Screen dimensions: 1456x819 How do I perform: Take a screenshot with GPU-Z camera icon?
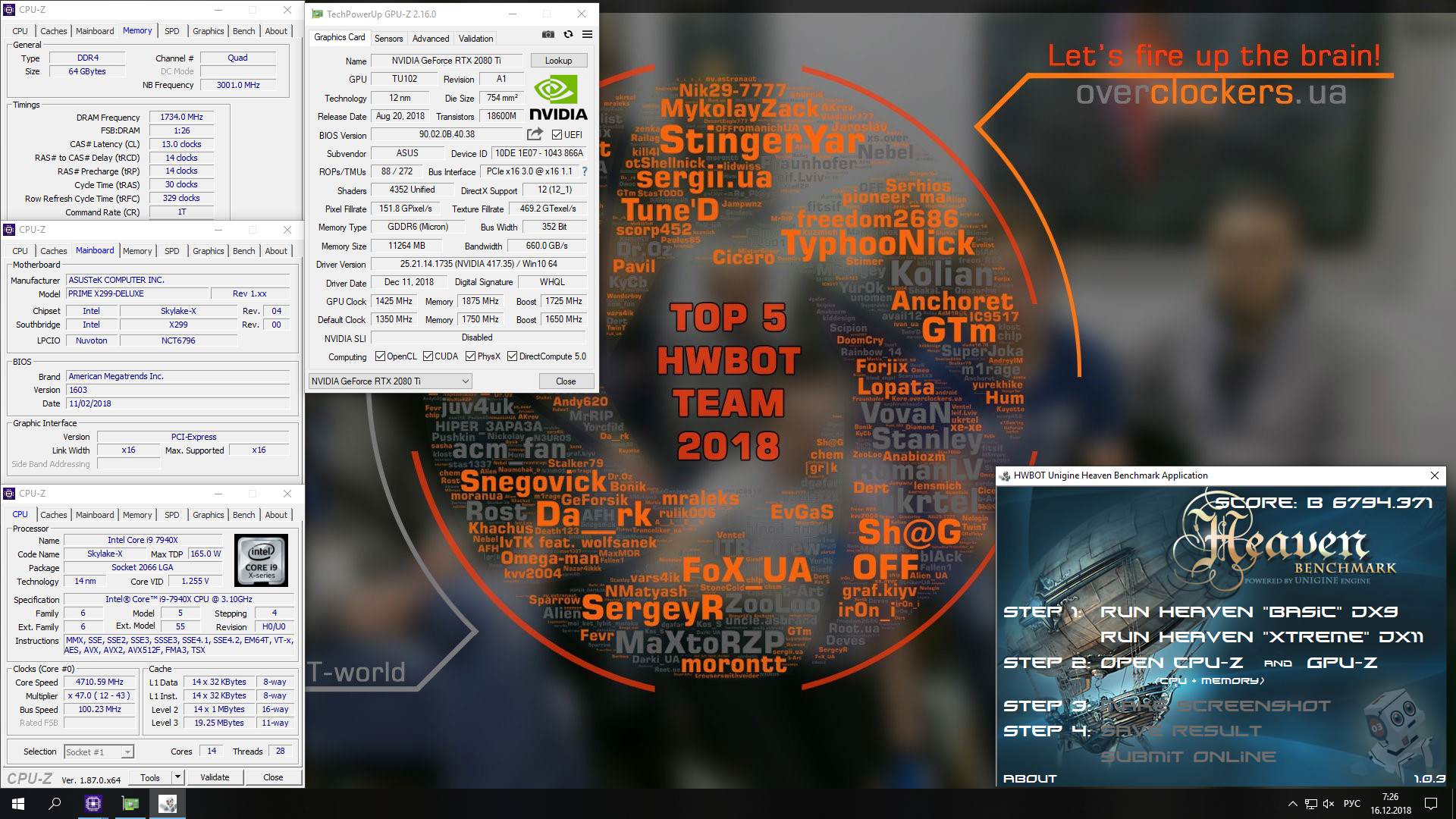(x=548, y=34)
